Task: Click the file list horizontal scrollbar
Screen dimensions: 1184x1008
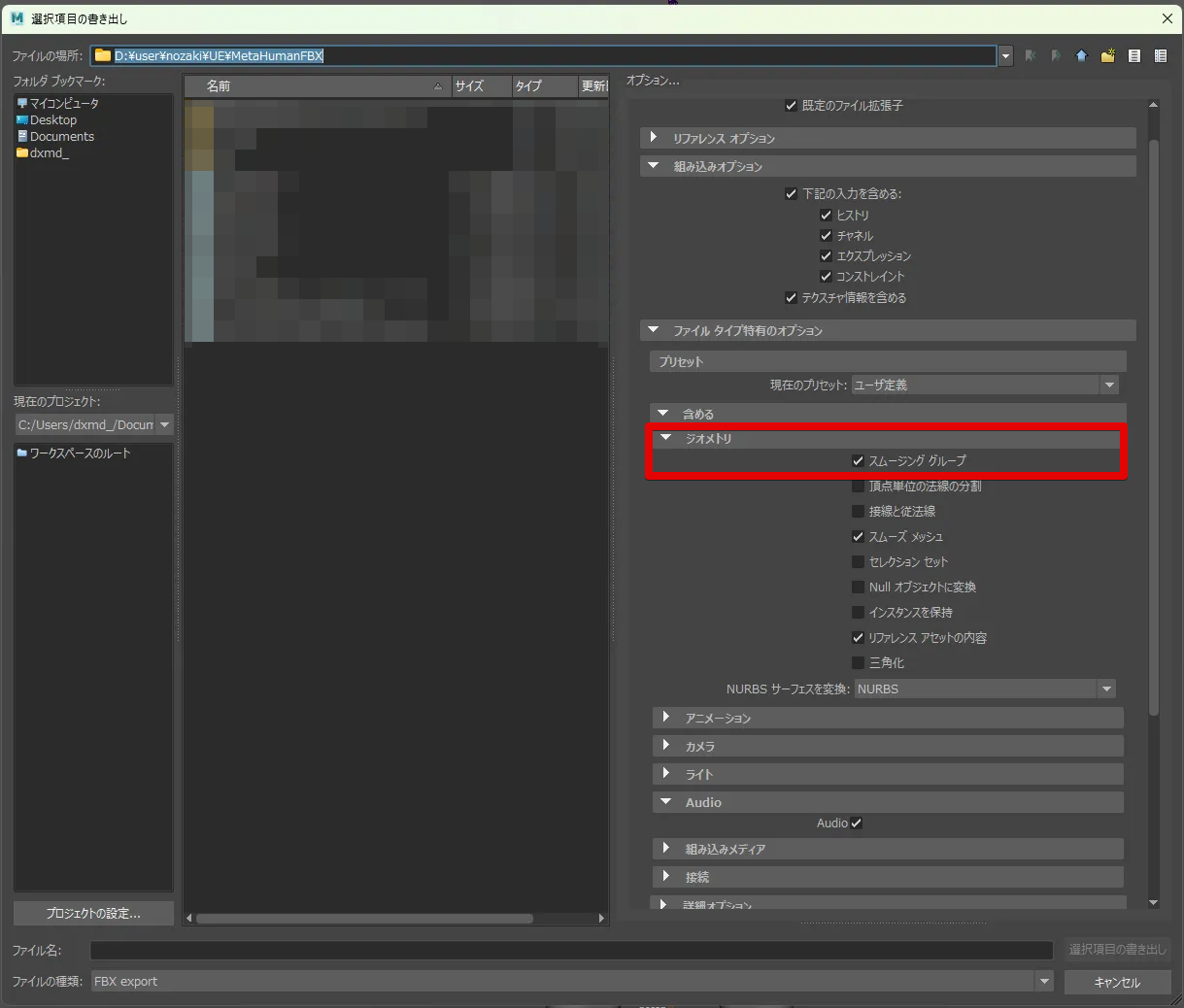Action: [364, 918]
